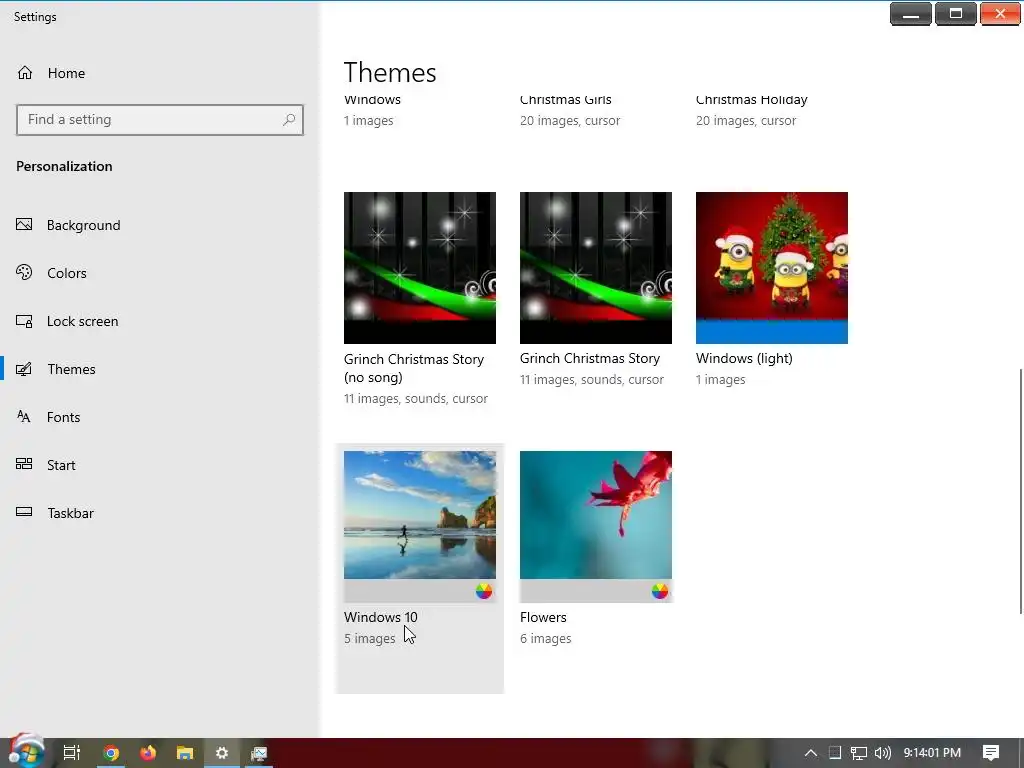
Task: Click the Fonts icon in sidebar
Action: (x=24, y=417)
